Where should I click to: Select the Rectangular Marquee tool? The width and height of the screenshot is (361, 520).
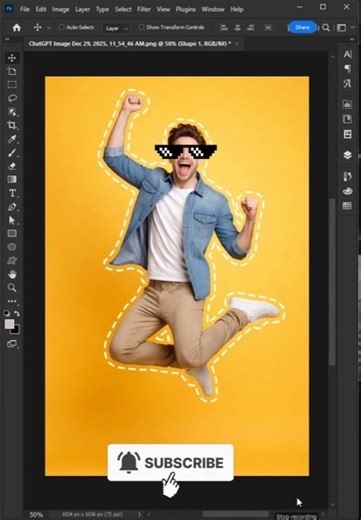click(x=12, y=84)
